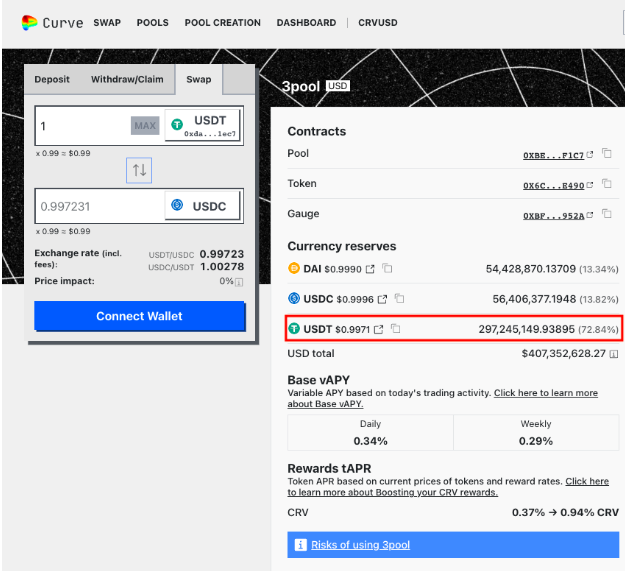Click the DAI coin icon in reserves
The image size is (625, 579).
point(294,268)
